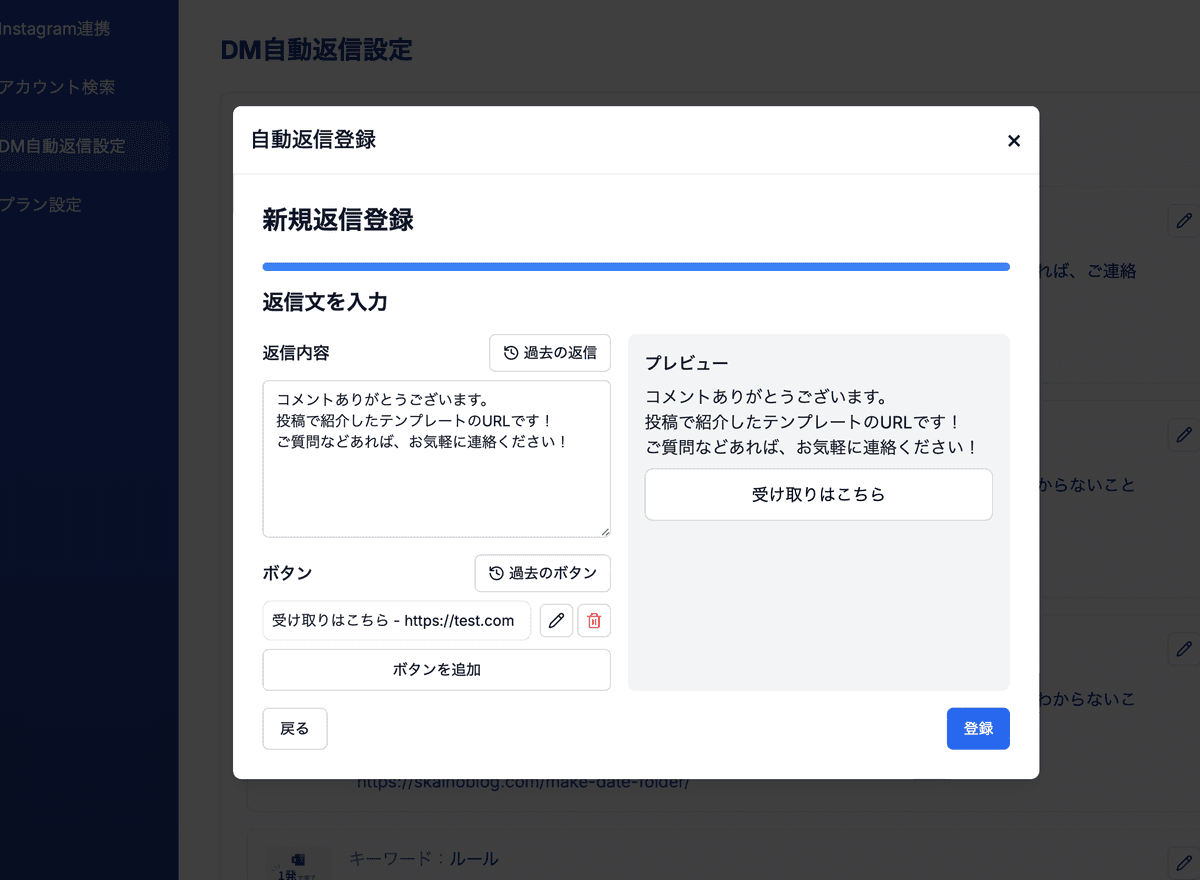
Task: Delete the 受け取りはこちら button with trash icon
Action: pyautogui.click(x=594, y=621)
